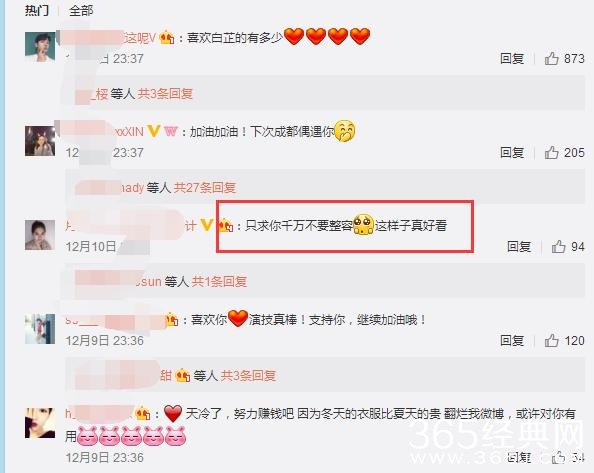
Task: Like the comment with 94 likes
Action: point(558,247)
